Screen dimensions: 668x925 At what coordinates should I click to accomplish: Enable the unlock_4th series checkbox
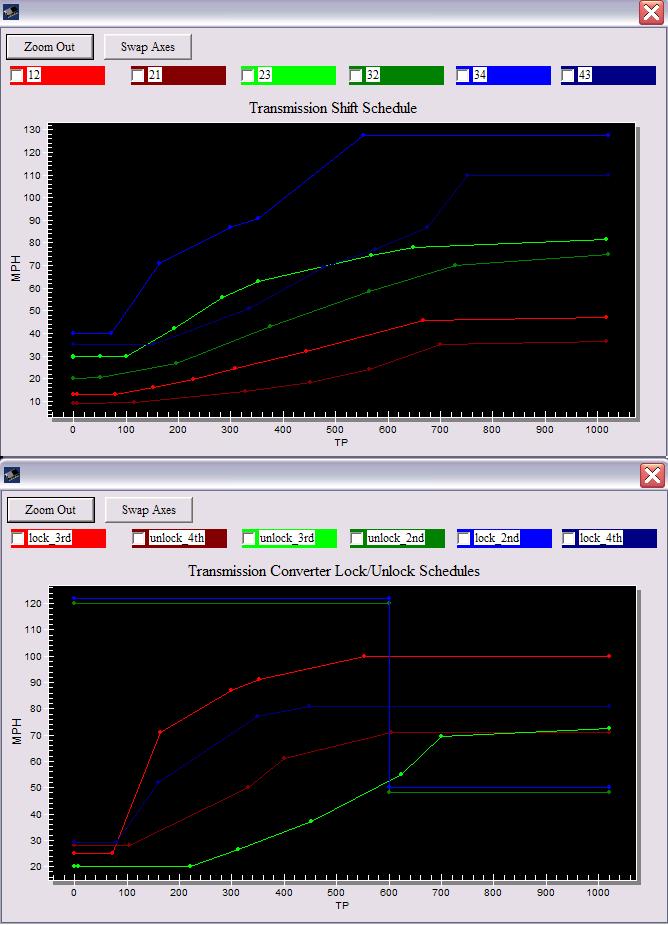point(139,539)
